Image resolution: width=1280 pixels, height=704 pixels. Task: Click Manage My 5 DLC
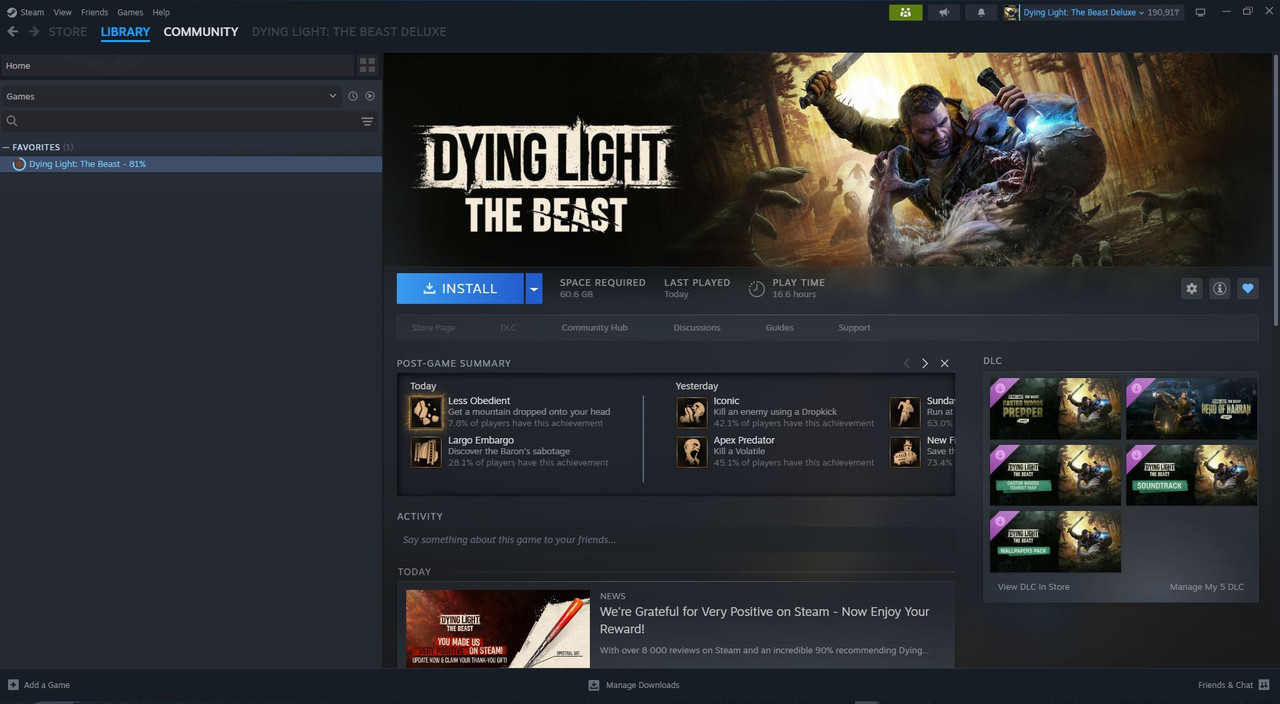[1207, 587]
